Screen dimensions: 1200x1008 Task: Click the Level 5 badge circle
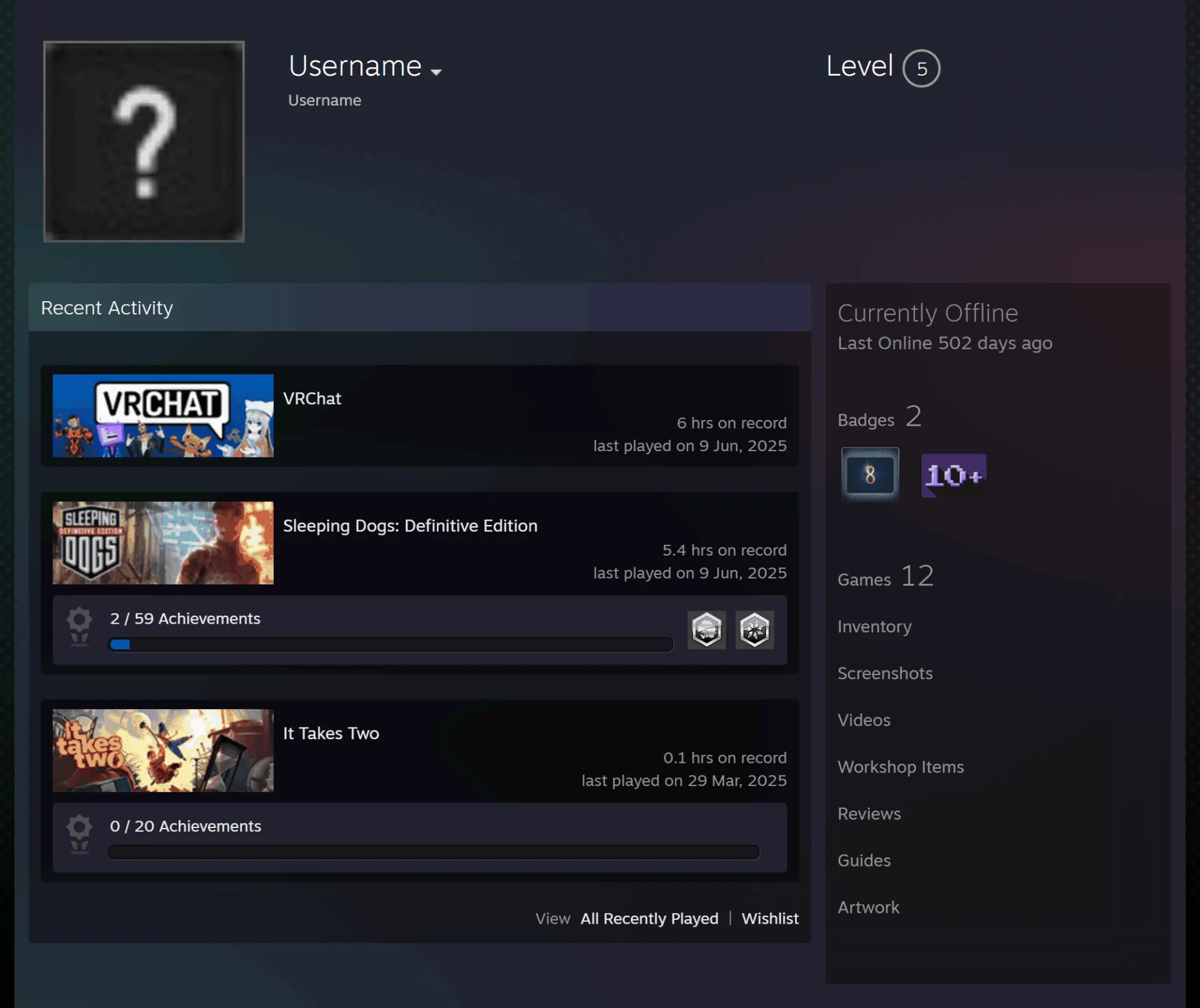[x=921, y=68]
